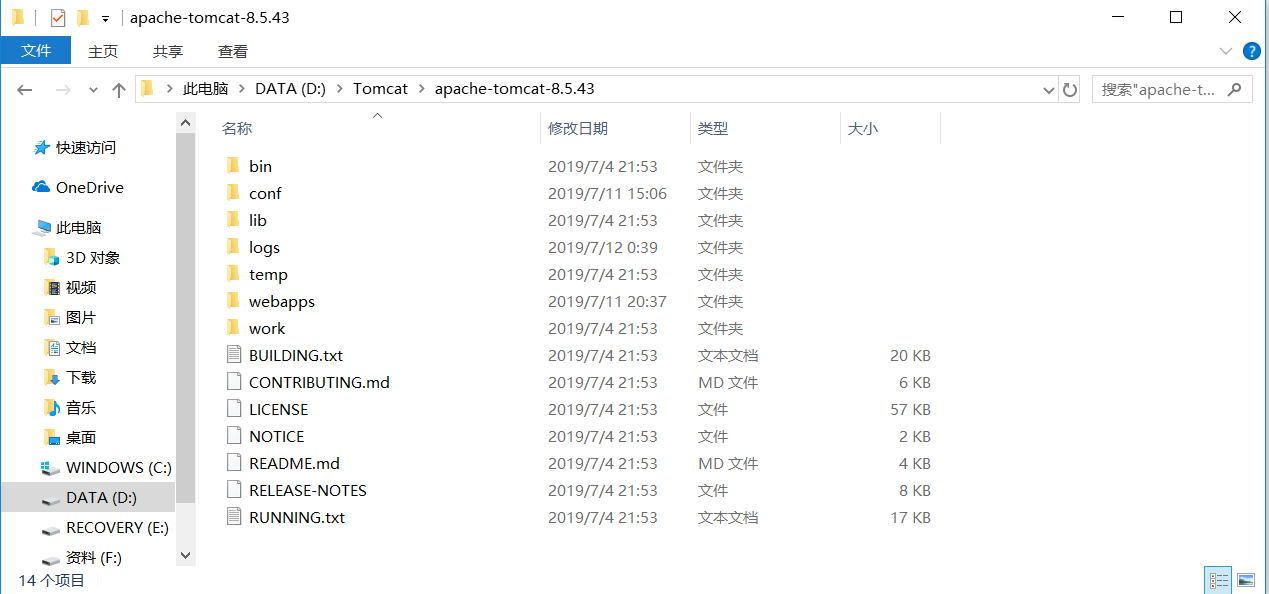Click the CONTRIBUTING.md file icon
The width and height of the screenshot is (1269, 594).
click(234, 382)
